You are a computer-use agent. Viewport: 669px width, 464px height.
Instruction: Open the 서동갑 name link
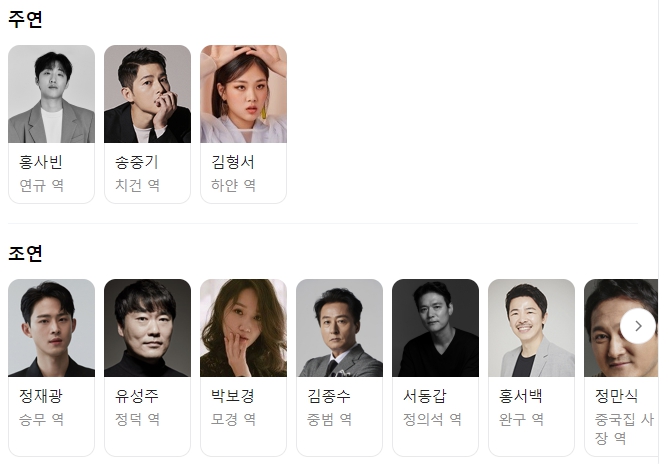coord(425,396)
